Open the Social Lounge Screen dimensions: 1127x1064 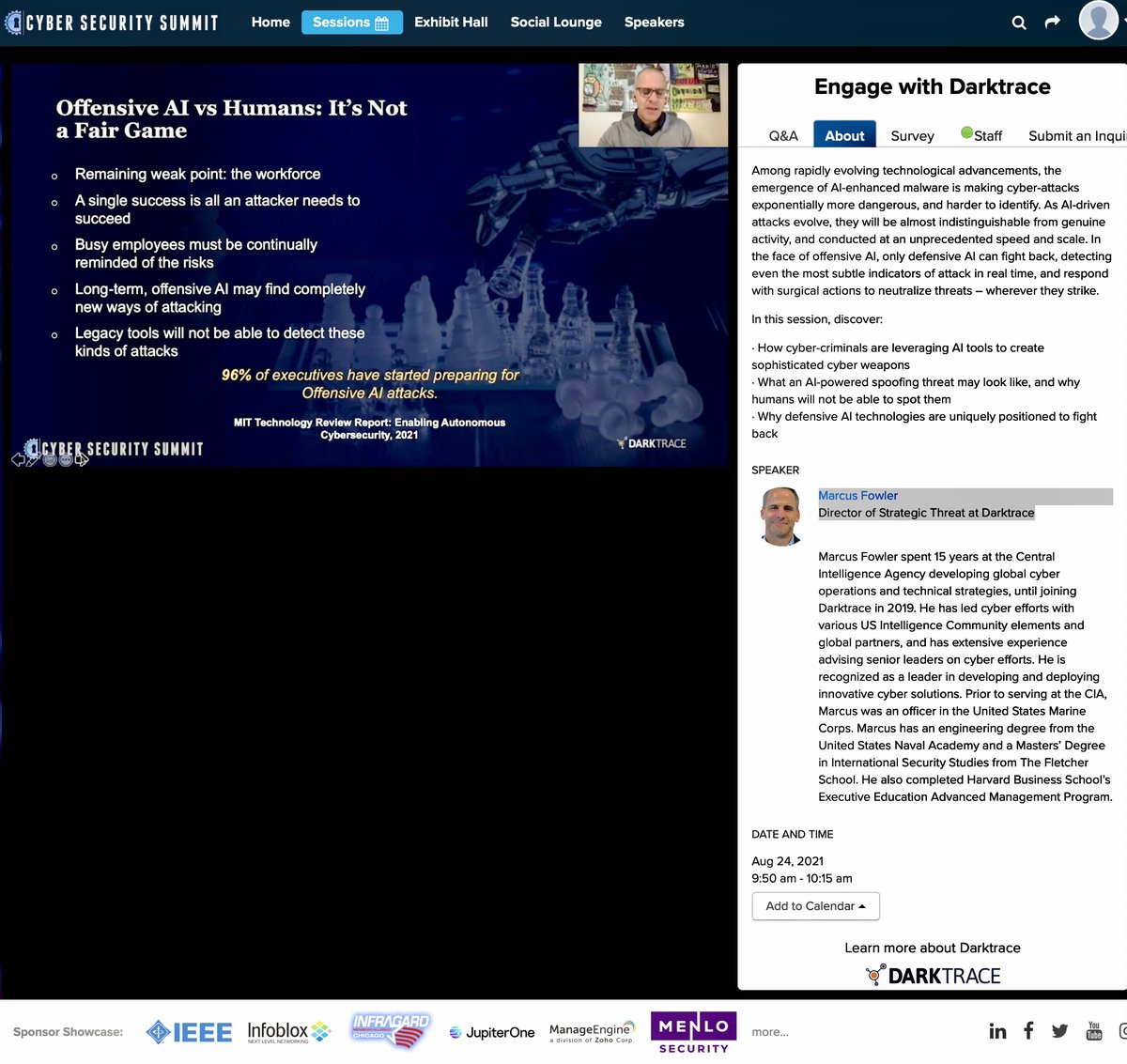tap(556, 22)
